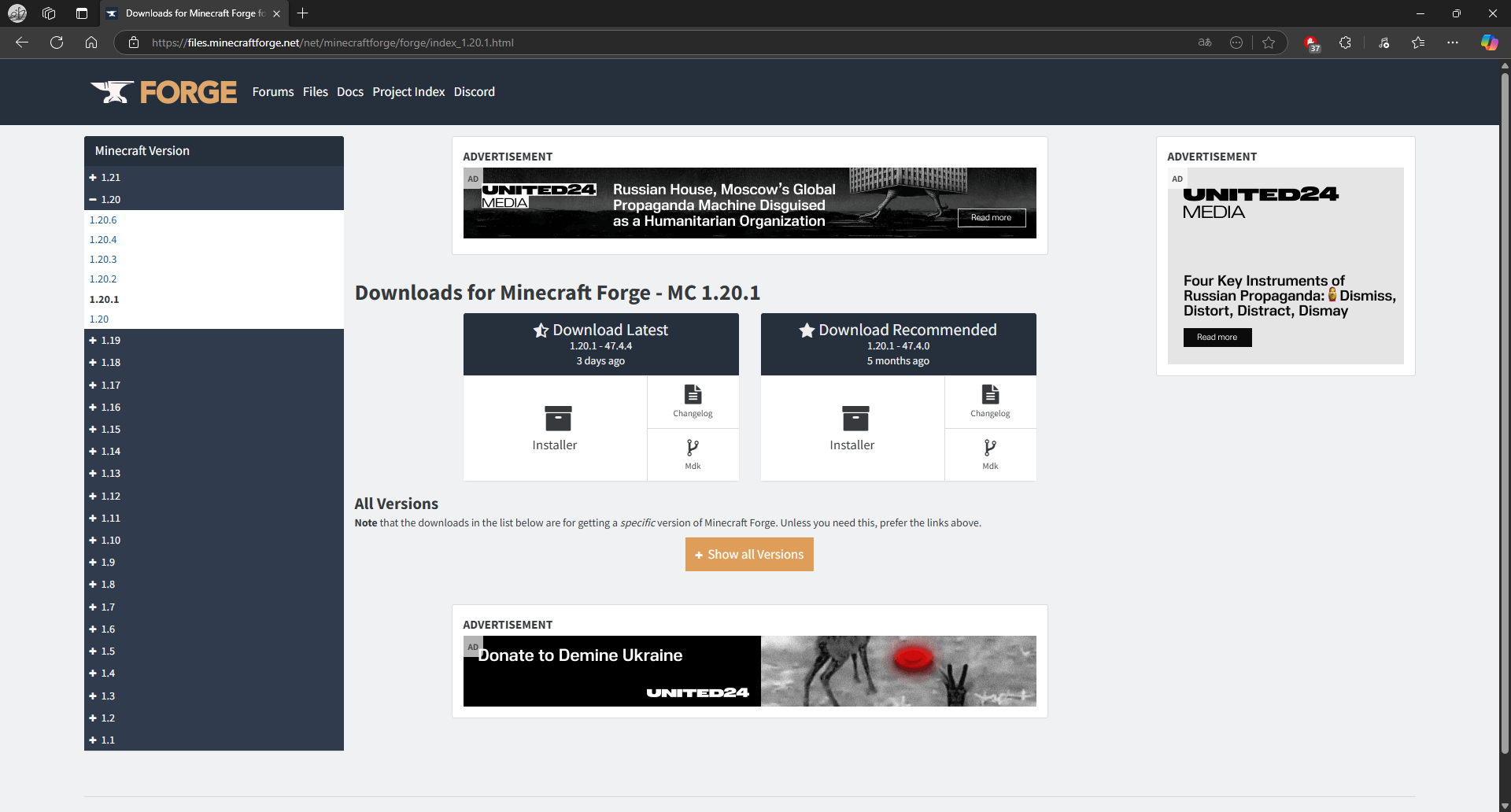Click the Donate to Demine Ukraine banner
Screen dimensions: 1511x812
click(x=750, y=671)
